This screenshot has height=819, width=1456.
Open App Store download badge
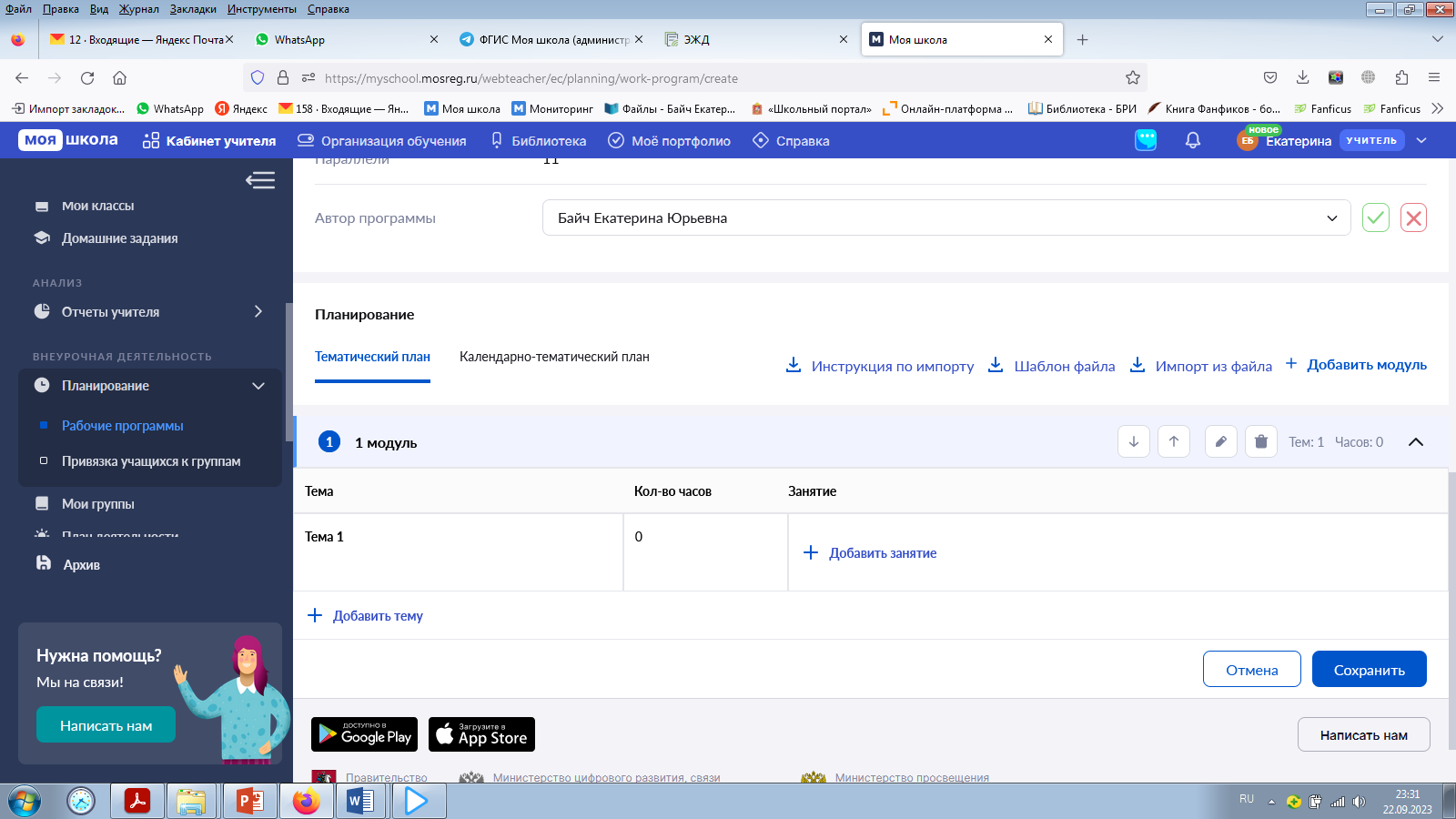[x=481, y=734]
